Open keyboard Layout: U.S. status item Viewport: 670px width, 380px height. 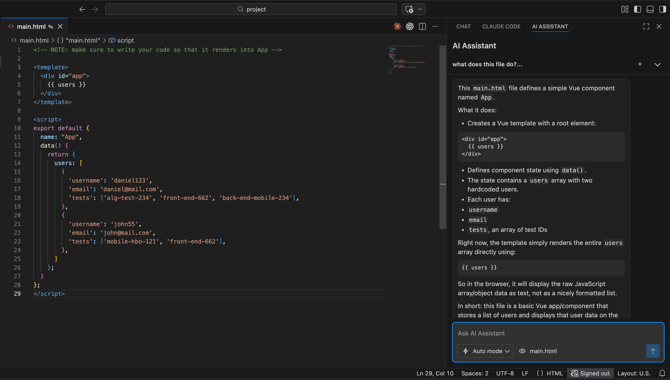point(634,373)
